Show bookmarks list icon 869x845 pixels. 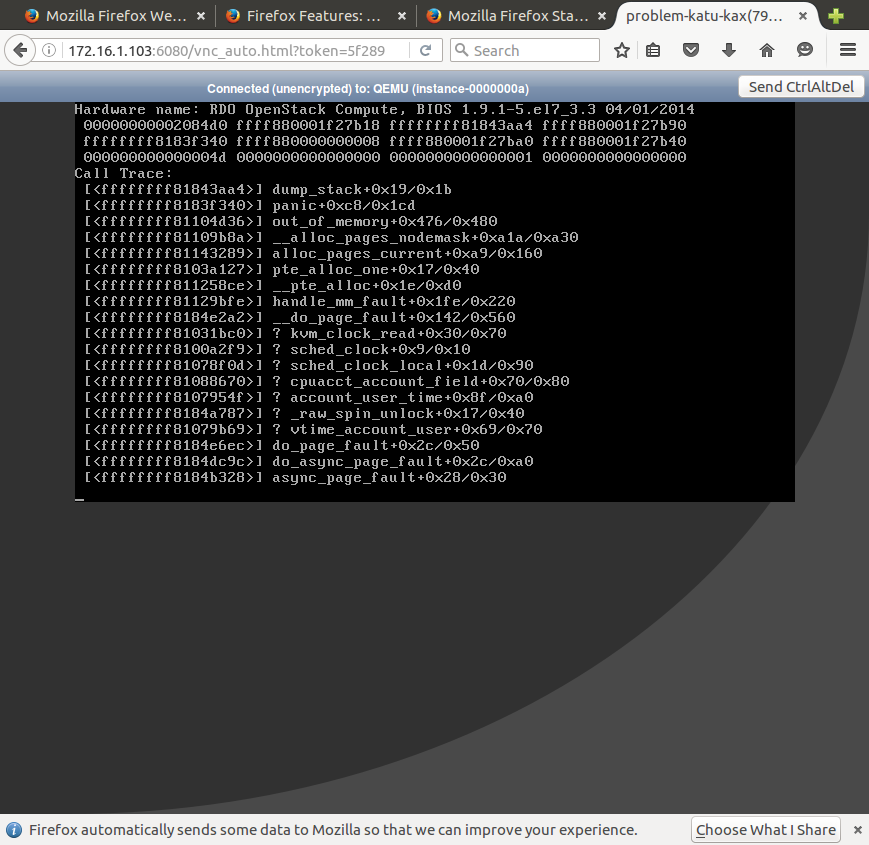653,50
